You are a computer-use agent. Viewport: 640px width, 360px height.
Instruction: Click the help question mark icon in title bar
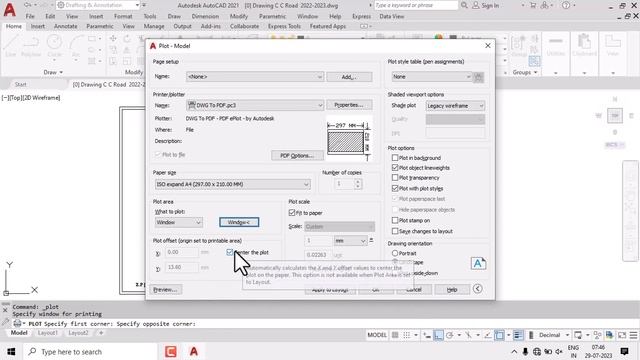pos(566,5)
